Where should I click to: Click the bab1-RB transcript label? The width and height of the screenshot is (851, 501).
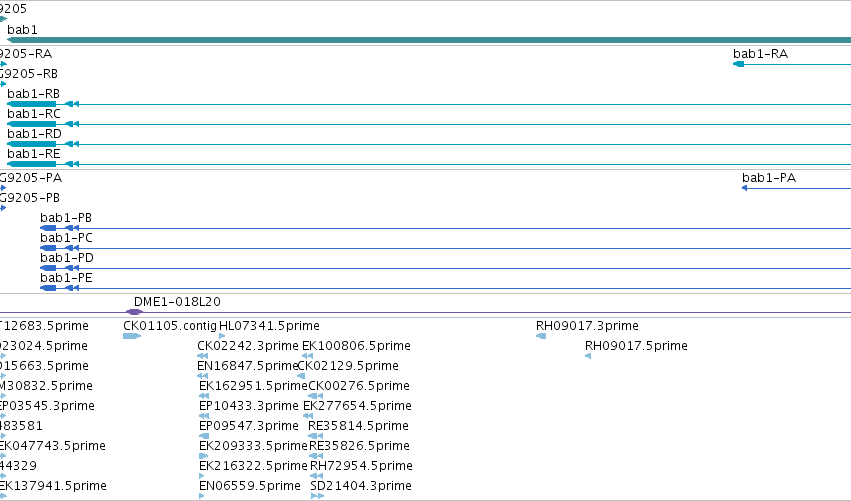pyautogui.click(x=34, y=94)
